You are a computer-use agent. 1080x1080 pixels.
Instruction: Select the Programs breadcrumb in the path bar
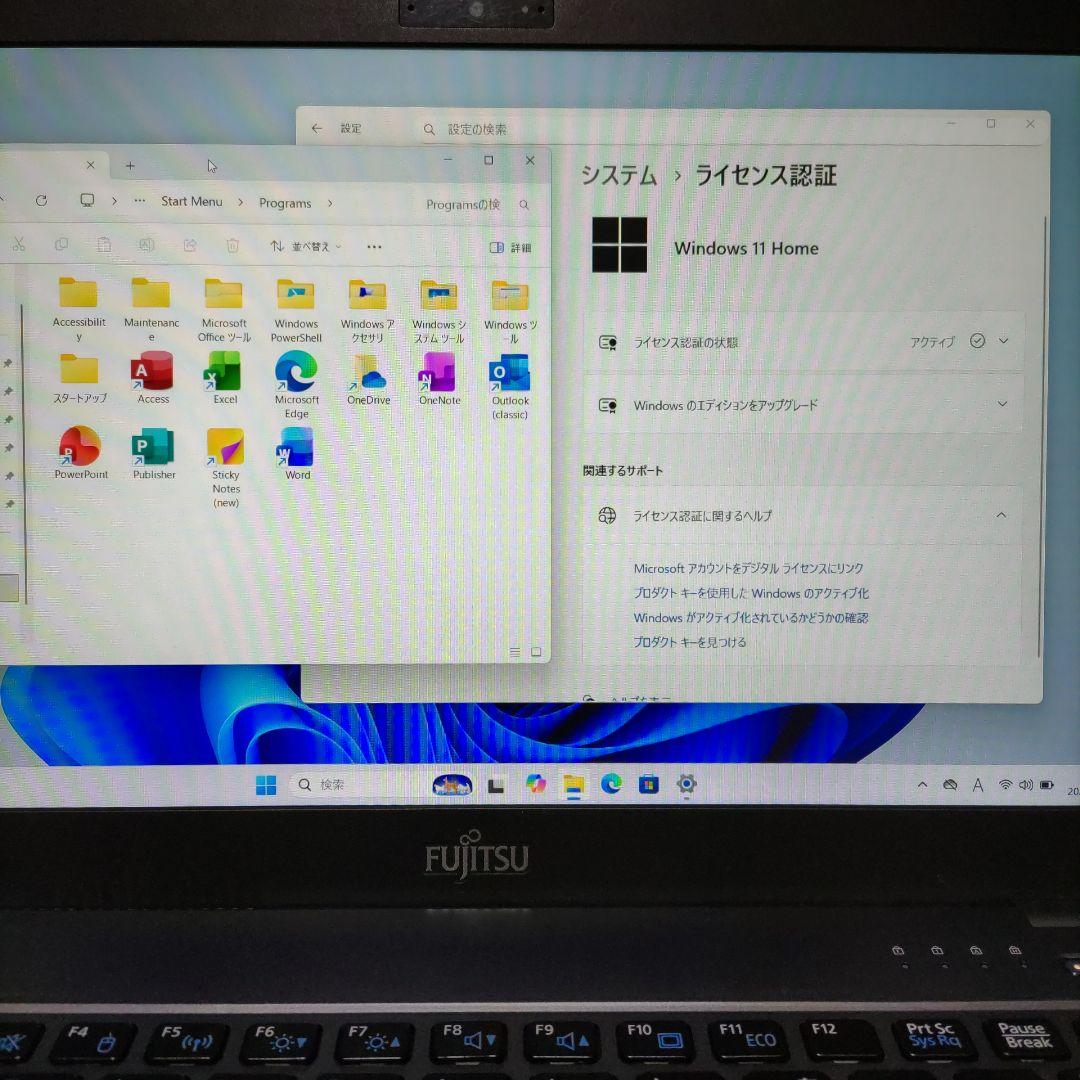click(284, 202)
